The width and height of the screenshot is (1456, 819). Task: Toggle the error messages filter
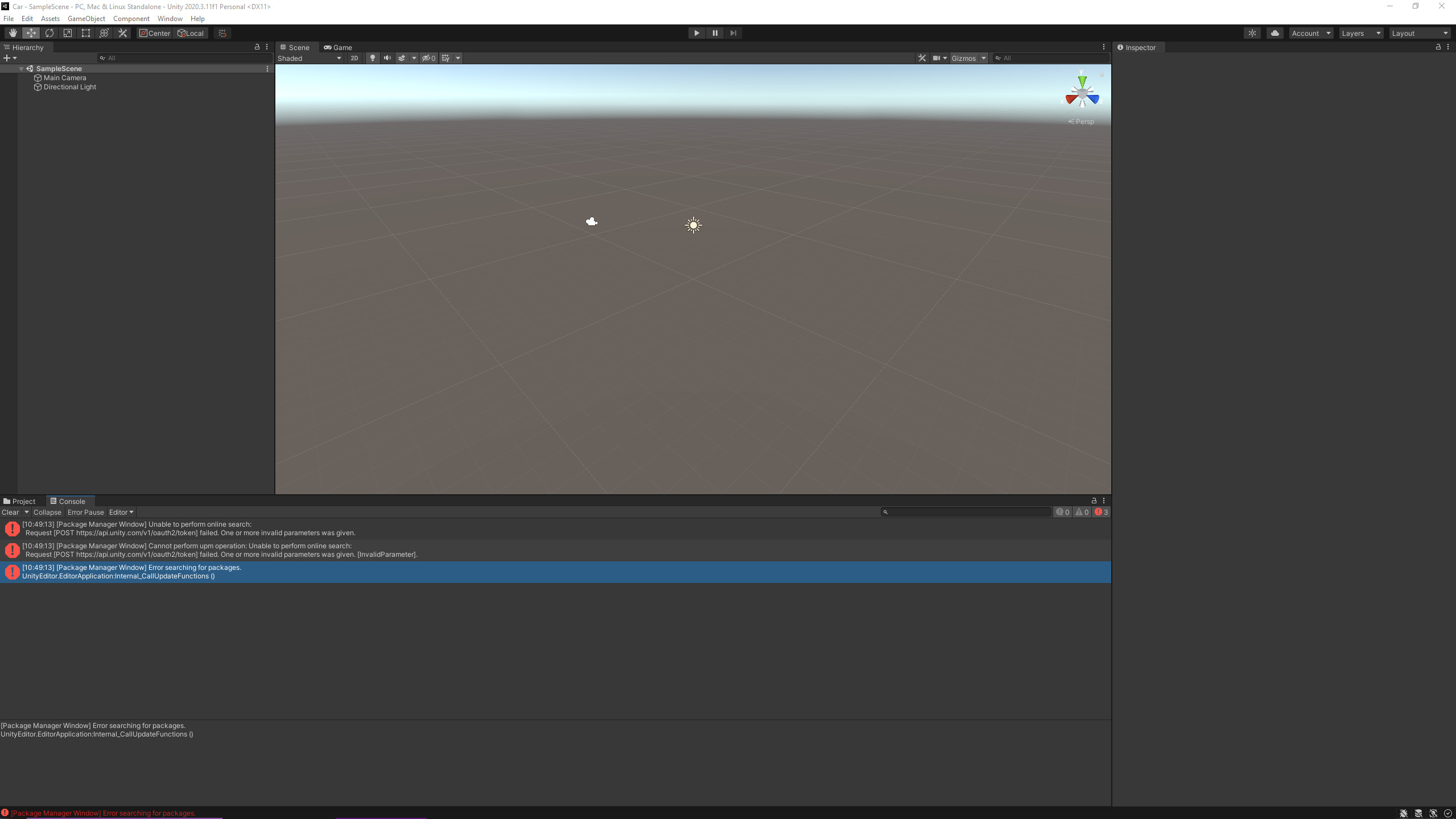[x=1101, y=512]
